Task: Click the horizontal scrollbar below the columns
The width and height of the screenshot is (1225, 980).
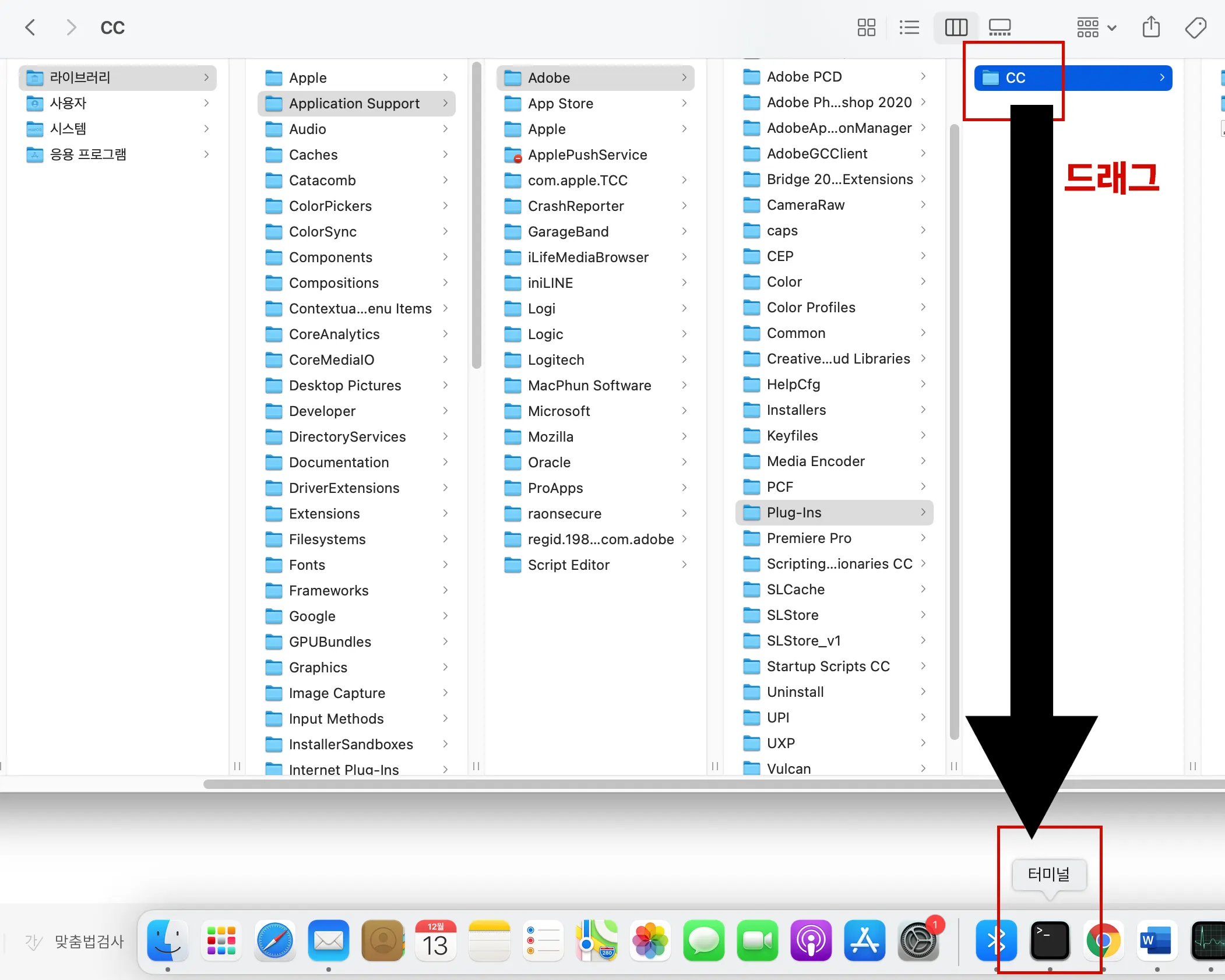Action: 583,784
